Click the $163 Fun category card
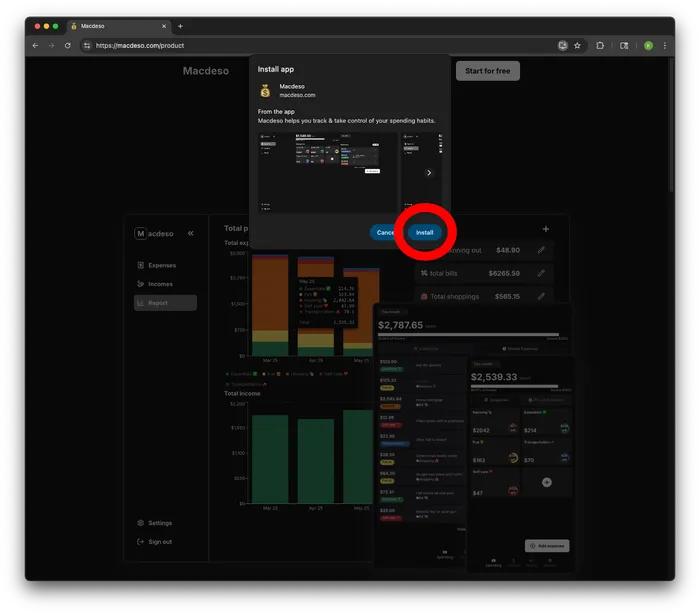 point(495,452)
